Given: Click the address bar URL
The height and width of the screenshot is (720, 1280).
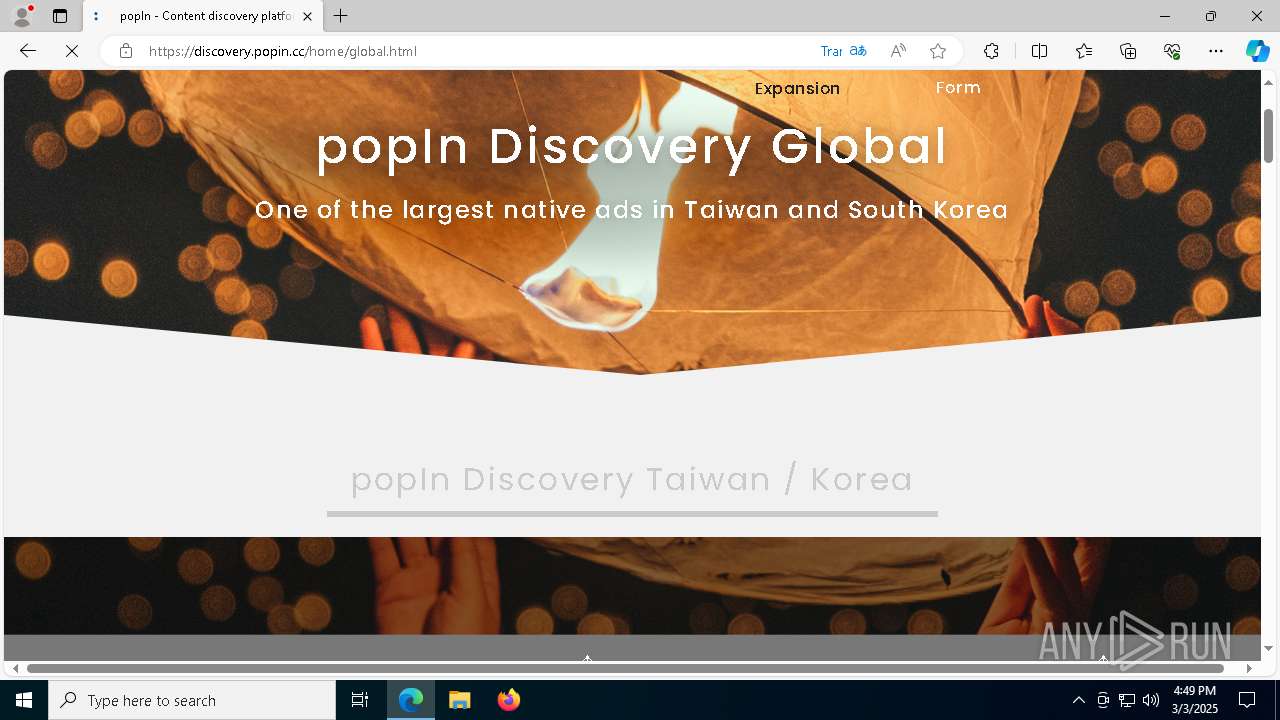Looking at the screenshot, I should pyautogui.click(x=283, y=51).
